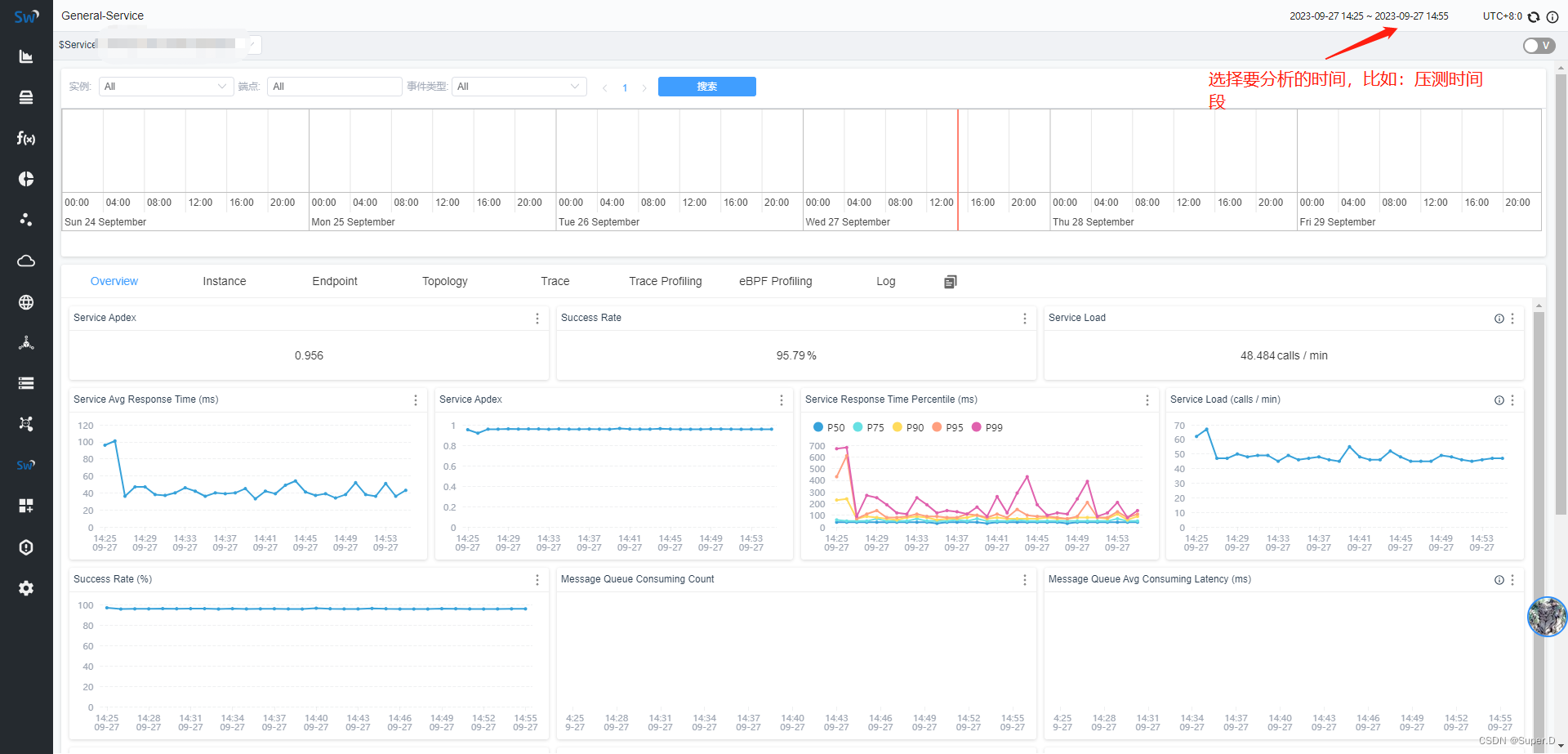Screen dimensions: 1568x754
Task: Open the cloud sidebar icon
Action: point(26,261)
